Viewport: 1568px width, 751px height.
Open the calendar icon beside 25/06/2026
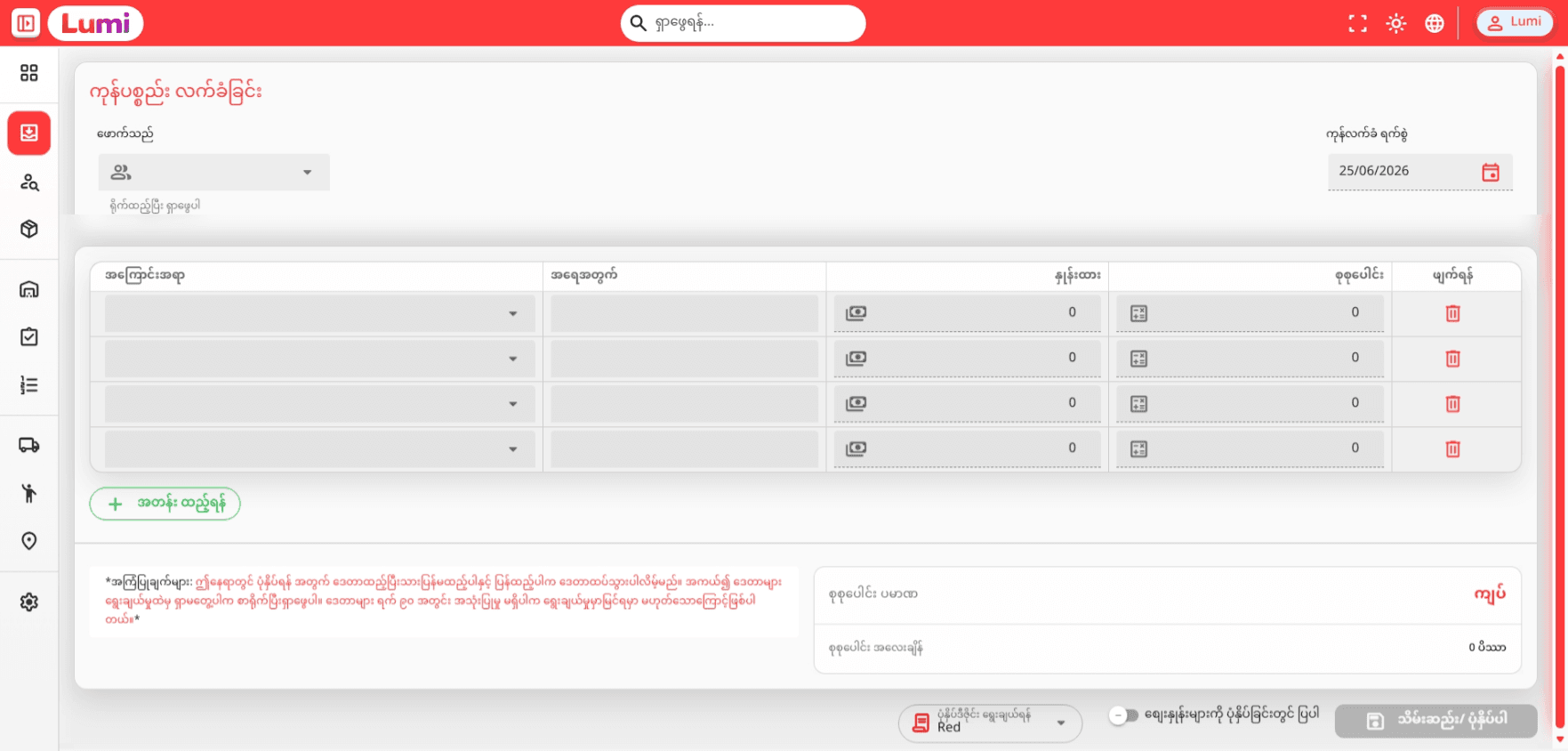[1491, 172]
